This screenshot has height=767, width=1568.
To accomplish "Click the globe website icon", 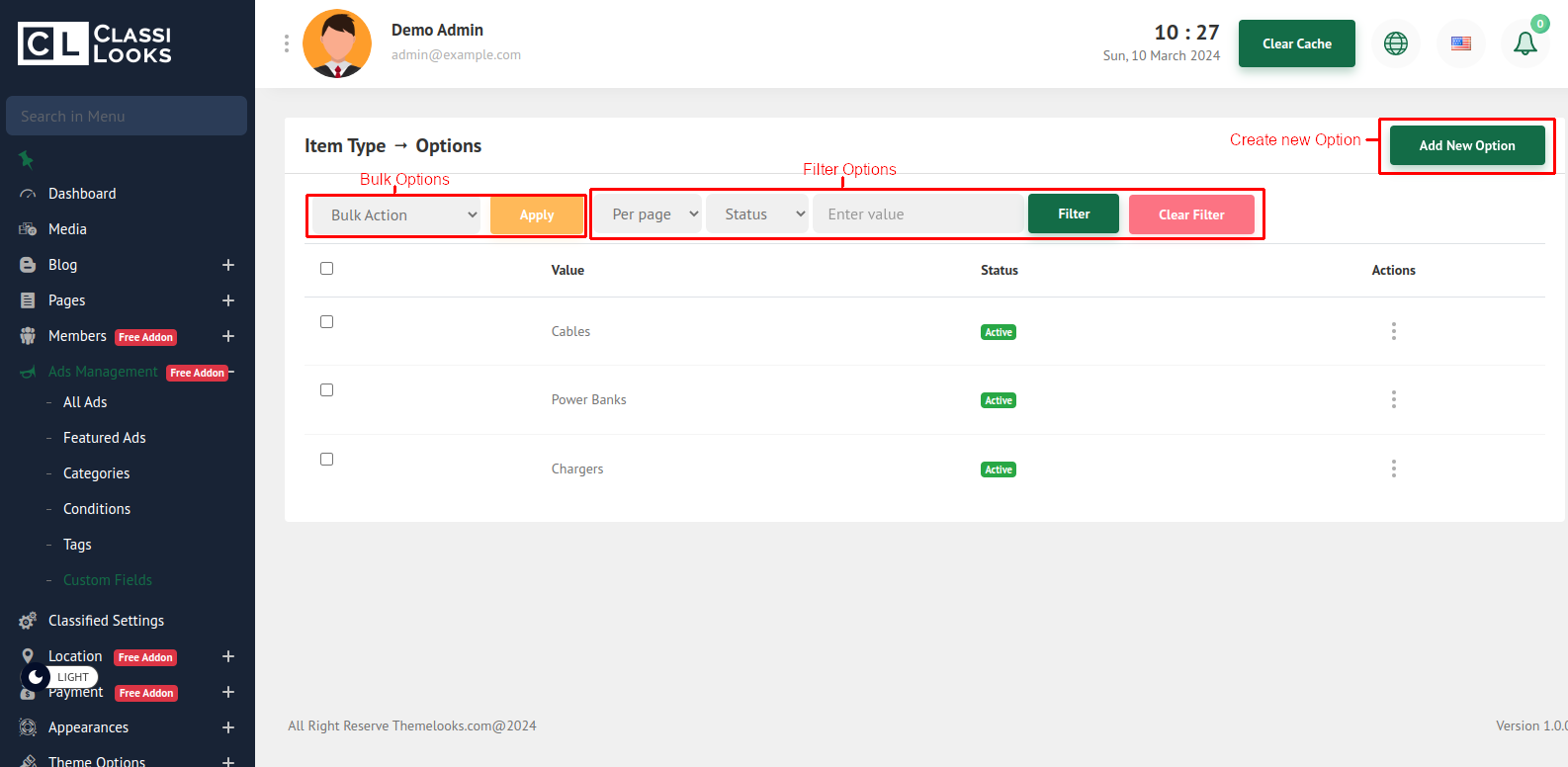I will pyautogui.click(x=1395, y=43).
